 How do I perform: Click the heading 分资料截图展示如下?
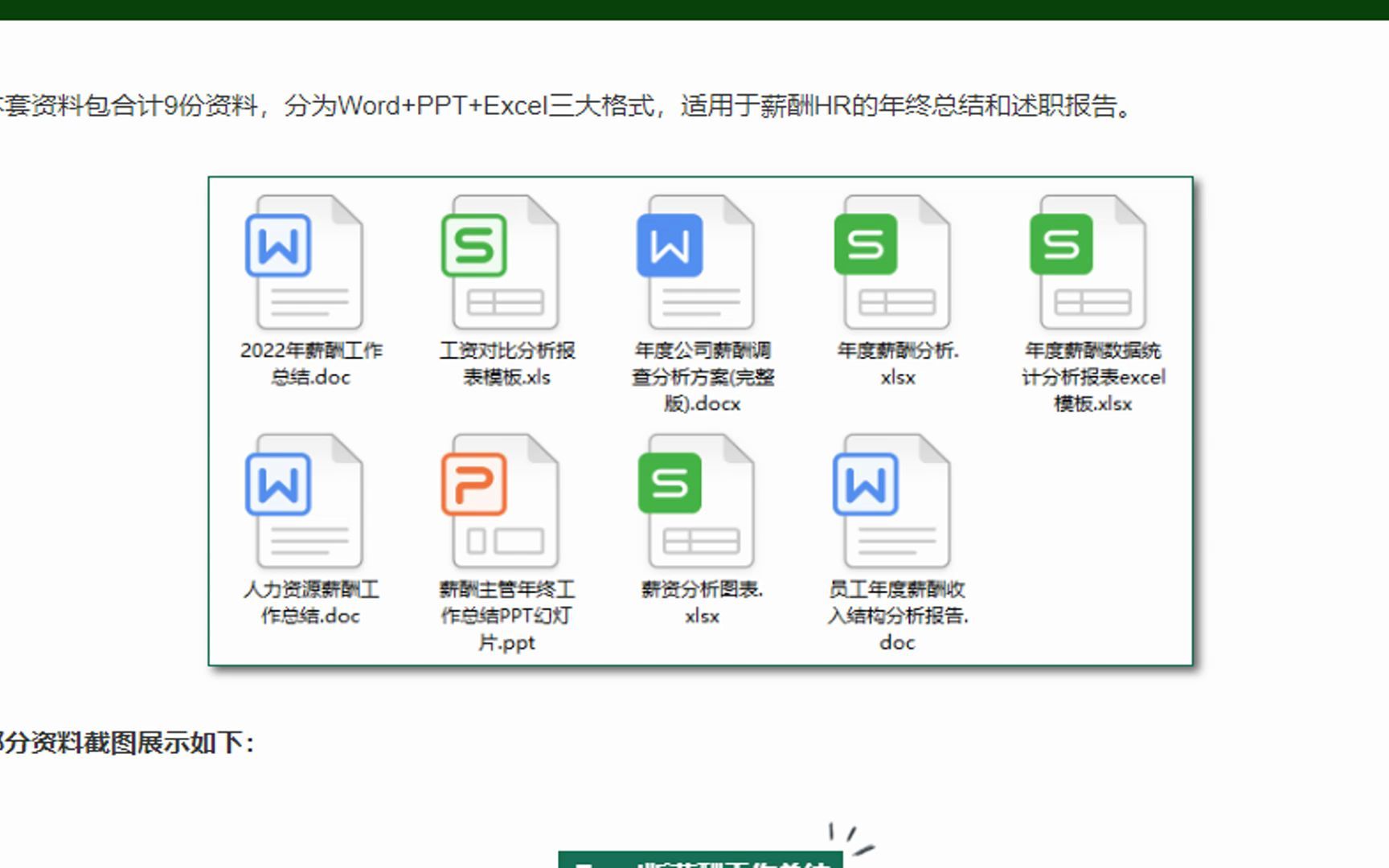point(127,742)
